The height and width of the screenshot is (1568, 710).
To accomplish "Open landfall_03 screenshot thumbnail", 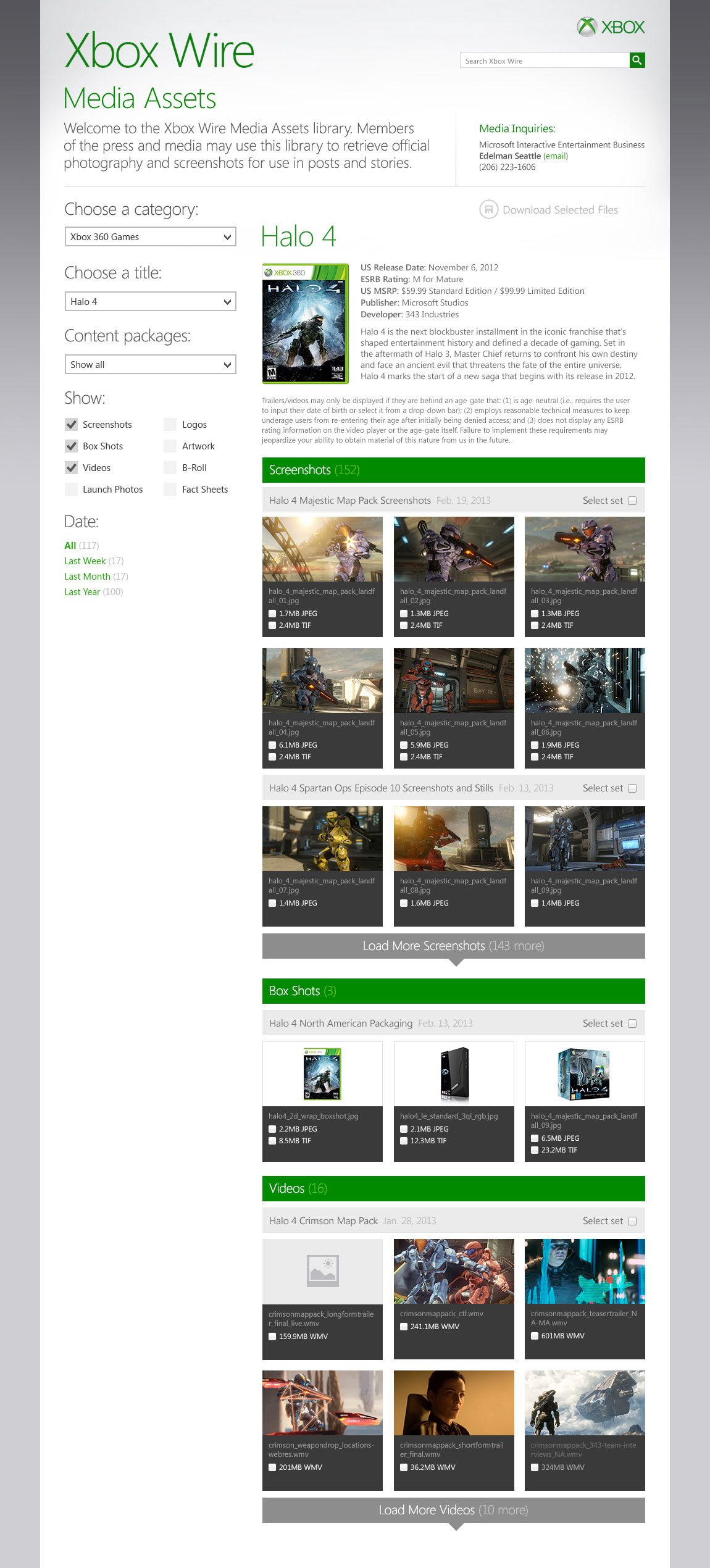I will pos(585,549).
